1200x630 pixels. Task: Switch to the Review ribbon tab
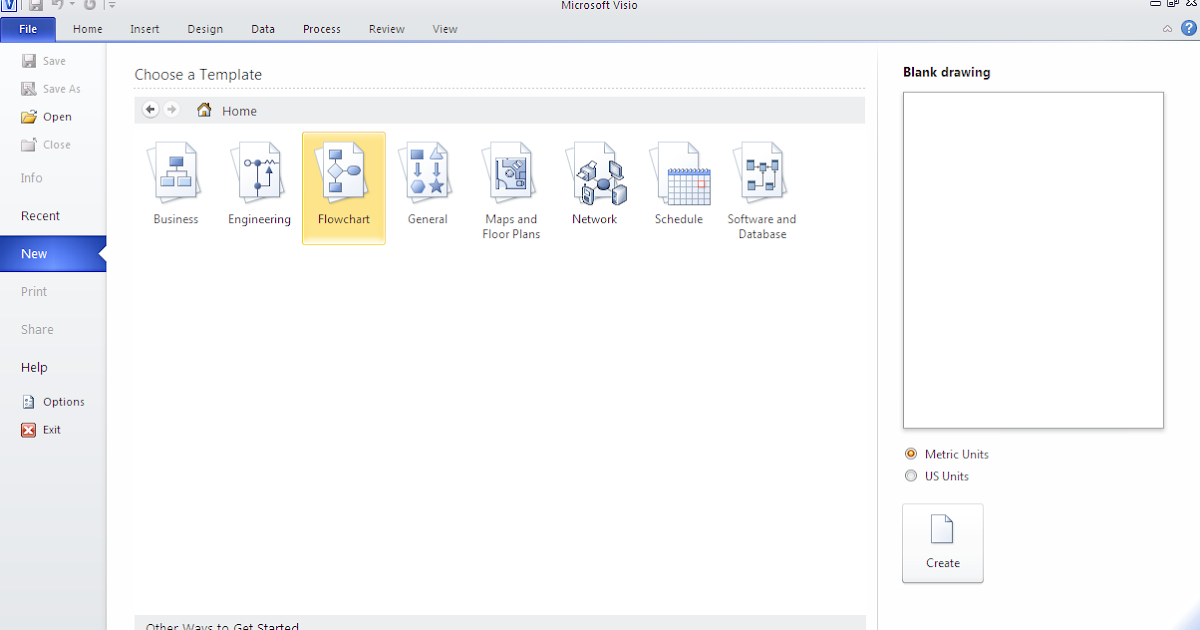point(387,29)
